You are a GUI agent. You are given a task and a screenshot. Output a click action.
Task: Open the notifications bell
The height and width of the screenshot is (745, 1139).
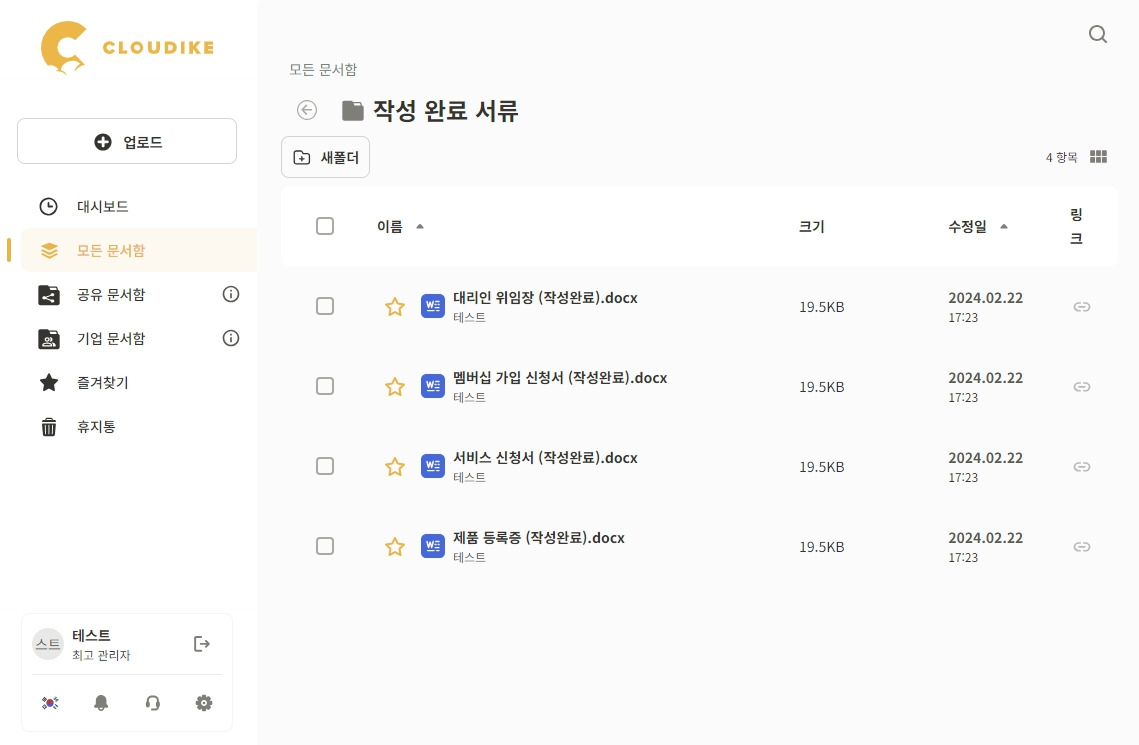tap(101, 703)
